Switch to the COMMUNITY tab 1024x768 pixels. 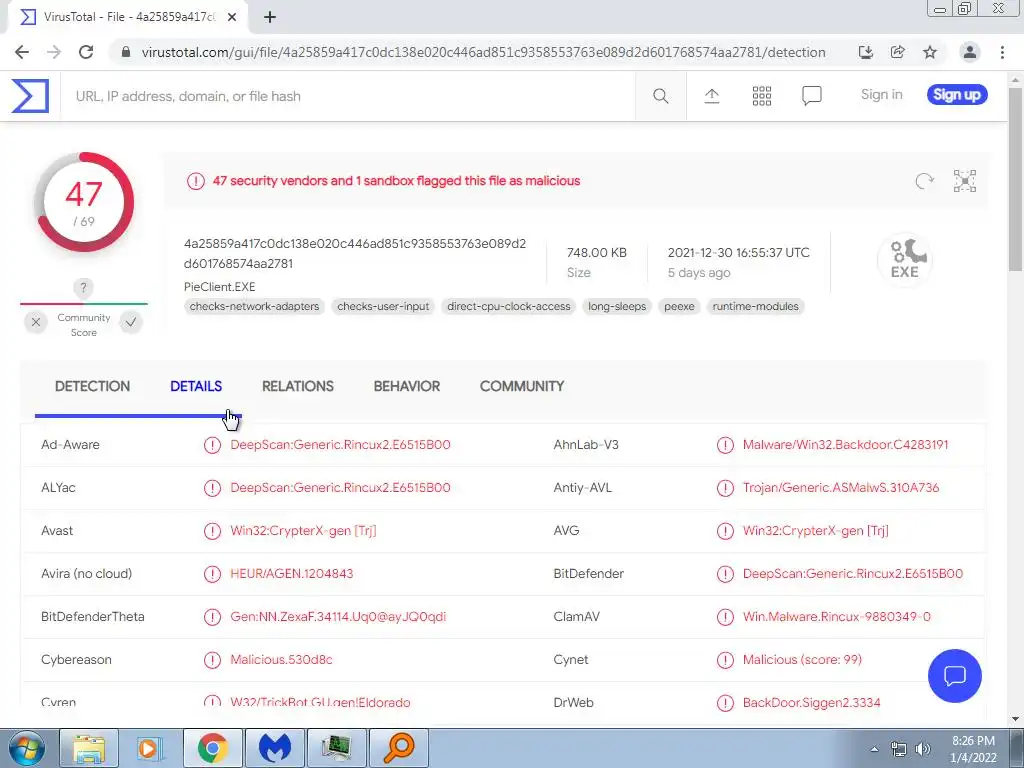tap(522, 386)
